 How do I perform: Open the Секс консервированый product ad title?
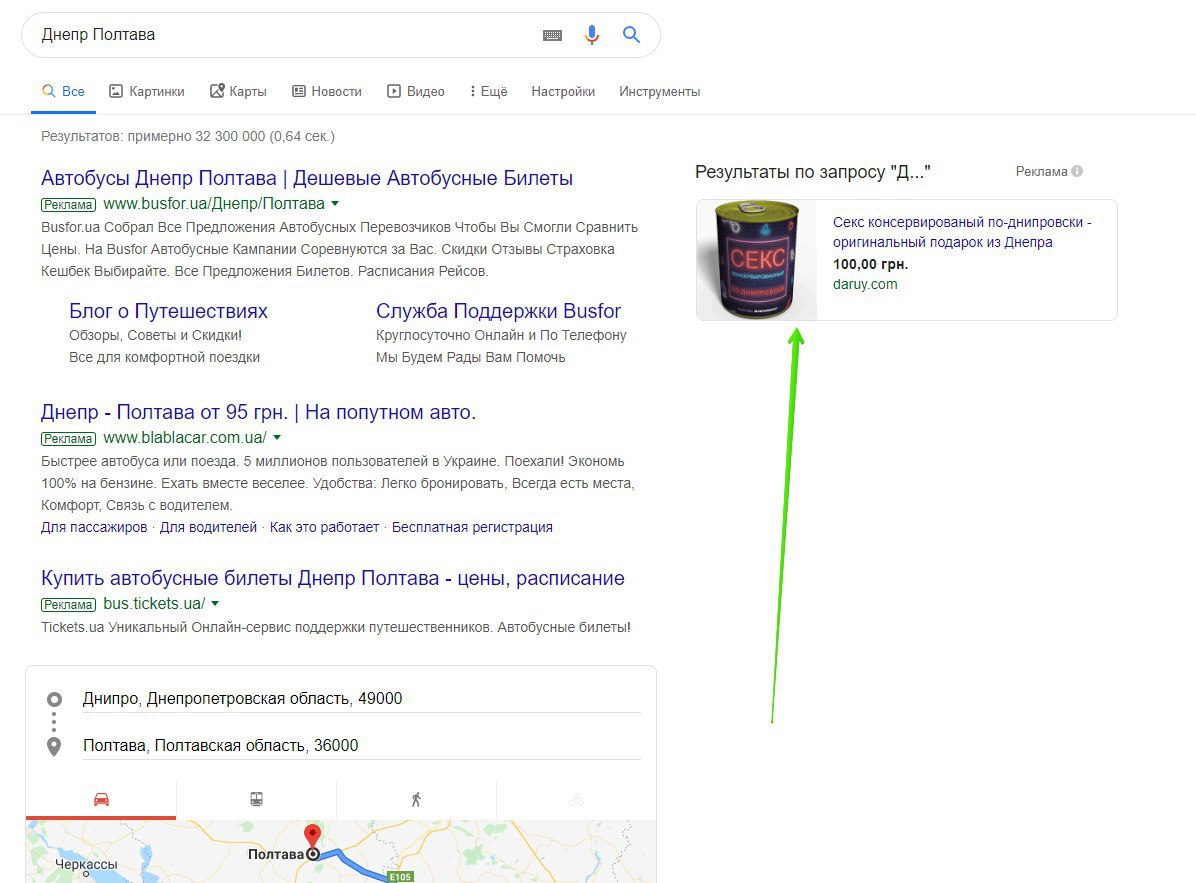962,232
